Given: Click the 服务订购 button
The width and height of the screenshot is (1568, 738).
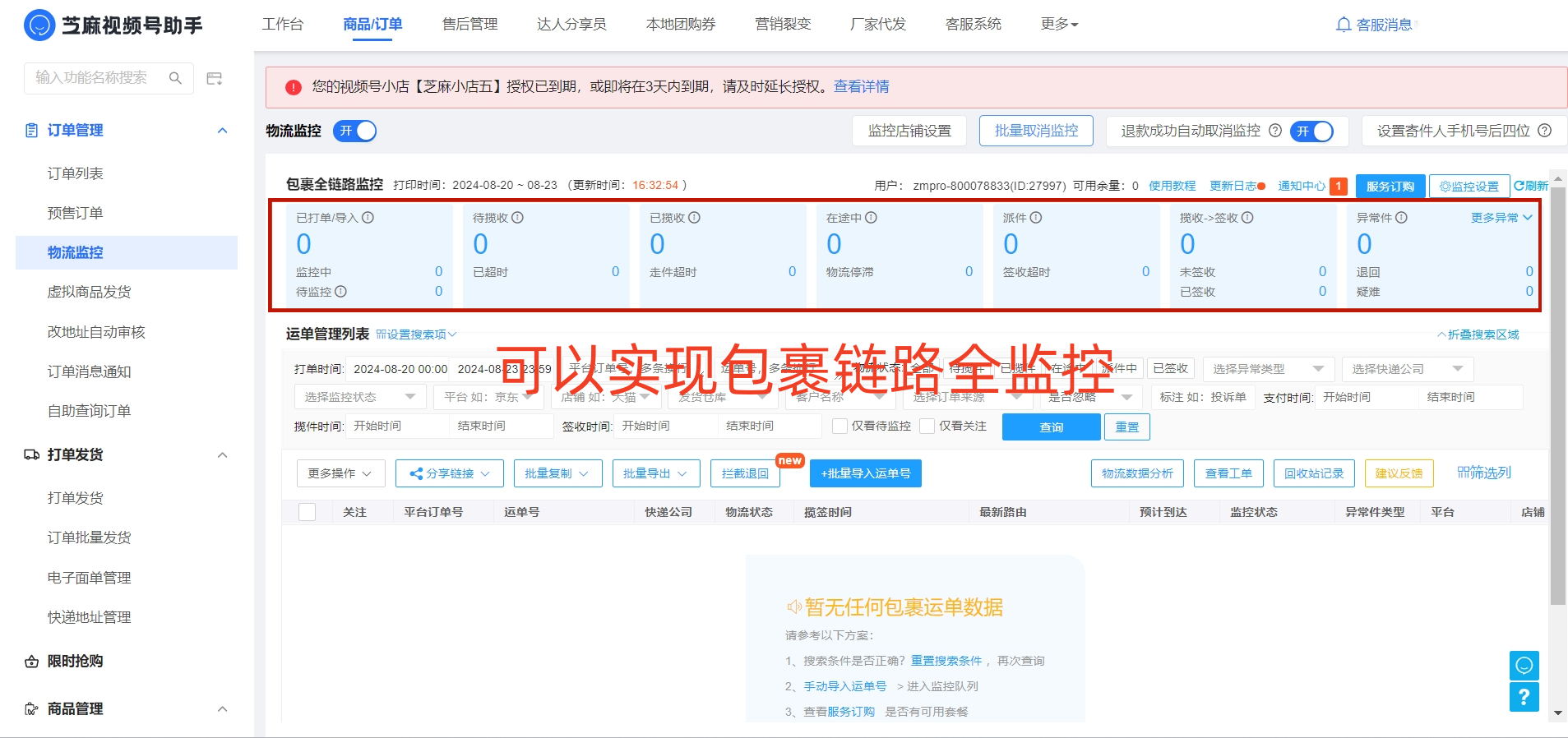Looking at the screenshot, I should point(1390,187).
